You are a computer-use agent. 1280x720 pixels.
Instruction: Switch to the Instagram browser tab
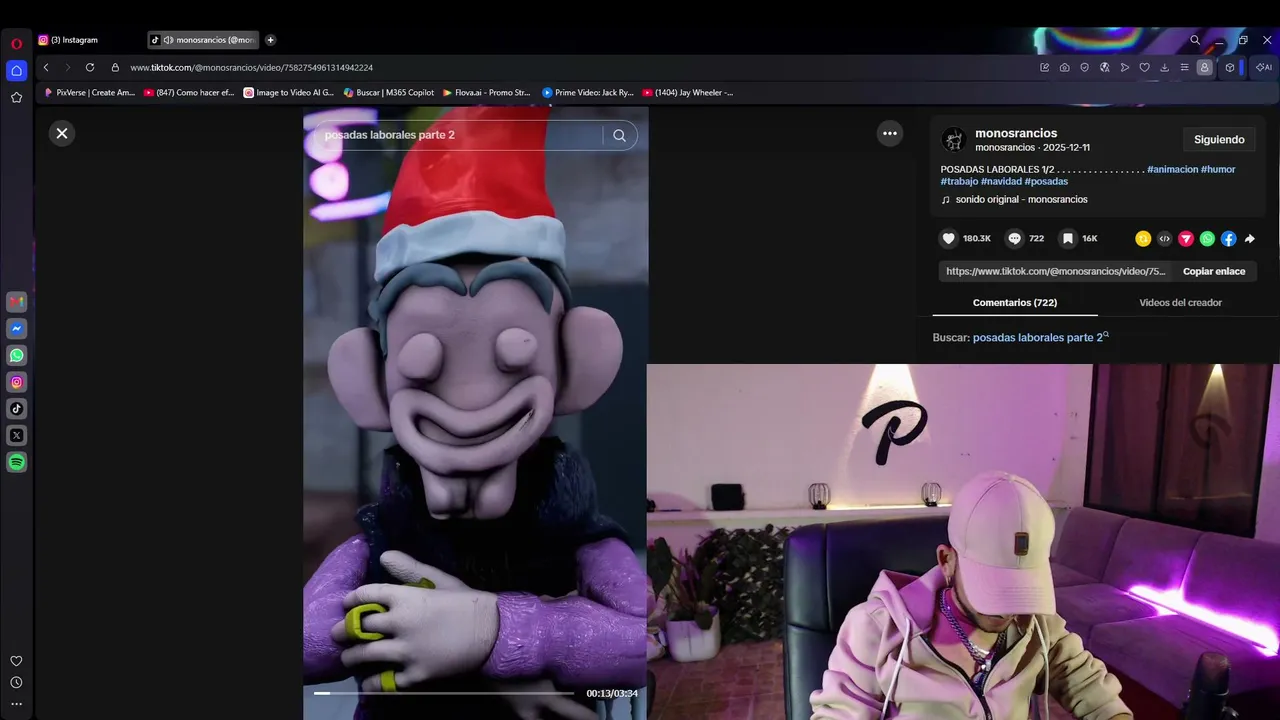(x=88, y=40)
